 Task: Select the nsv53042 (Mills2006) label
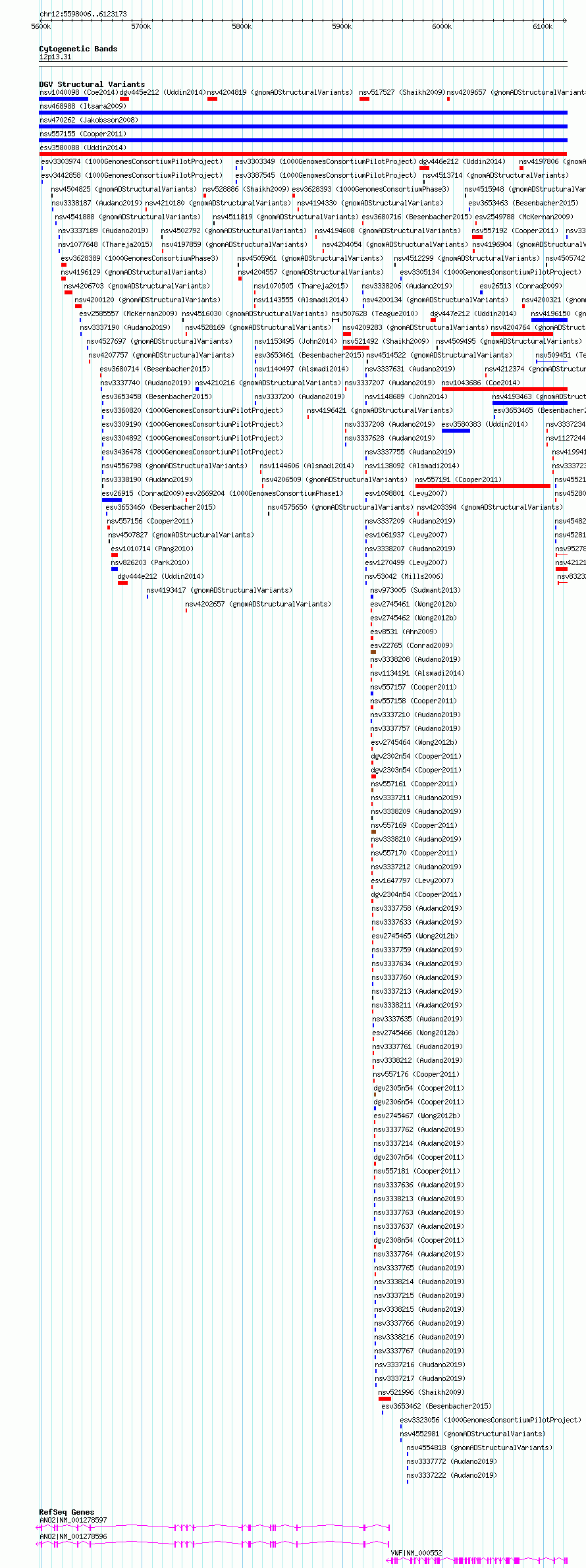click(404, 576)
